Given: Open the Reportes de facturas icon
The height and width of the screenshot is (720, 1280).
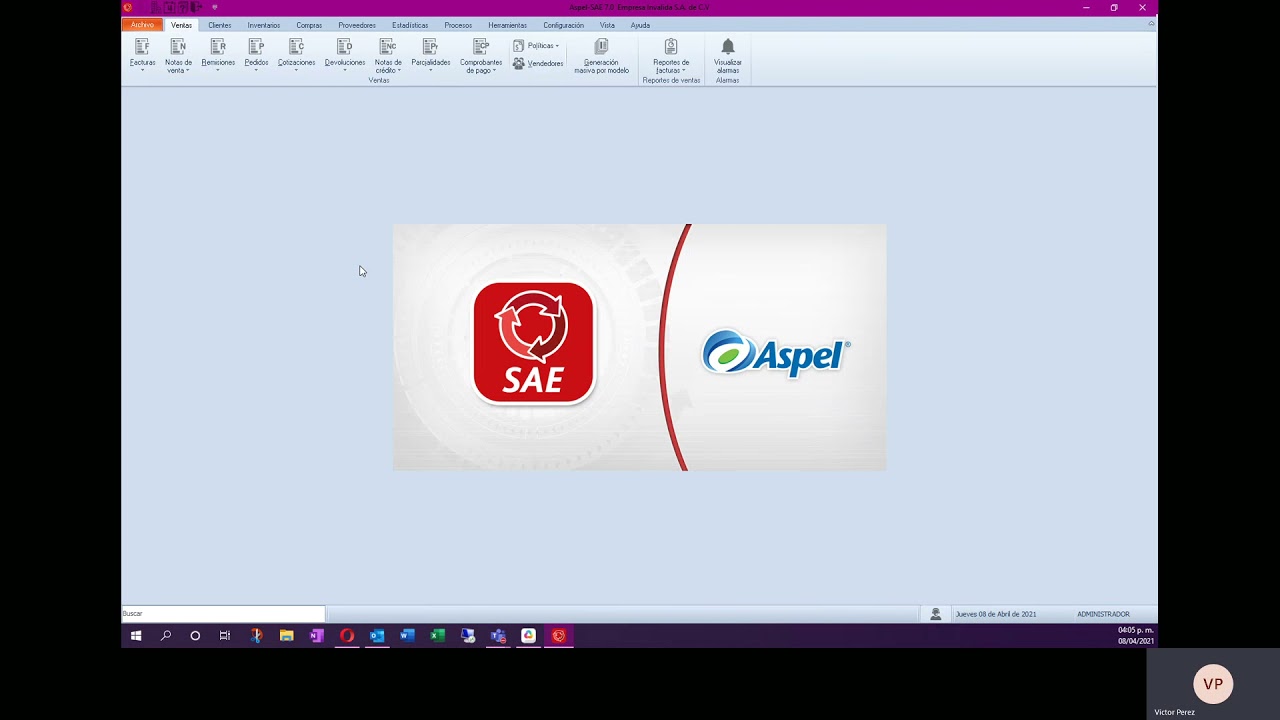Looking at the screenshot, I should tap(671, 46).
